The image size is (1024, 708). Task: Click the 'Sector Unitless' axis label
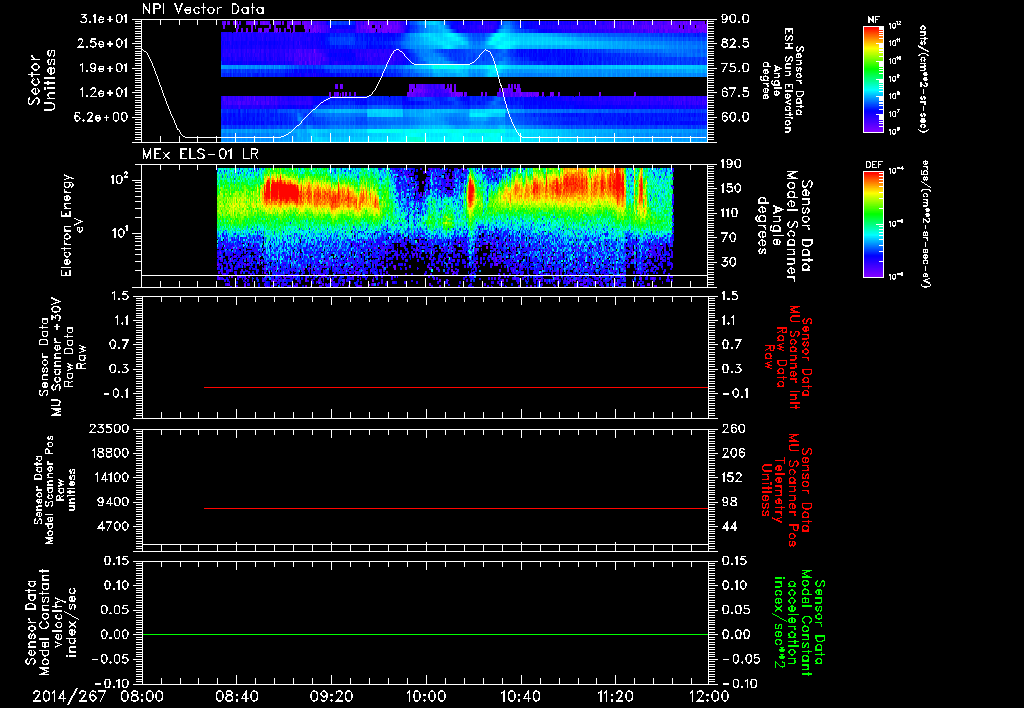click(x=42, y=80)
